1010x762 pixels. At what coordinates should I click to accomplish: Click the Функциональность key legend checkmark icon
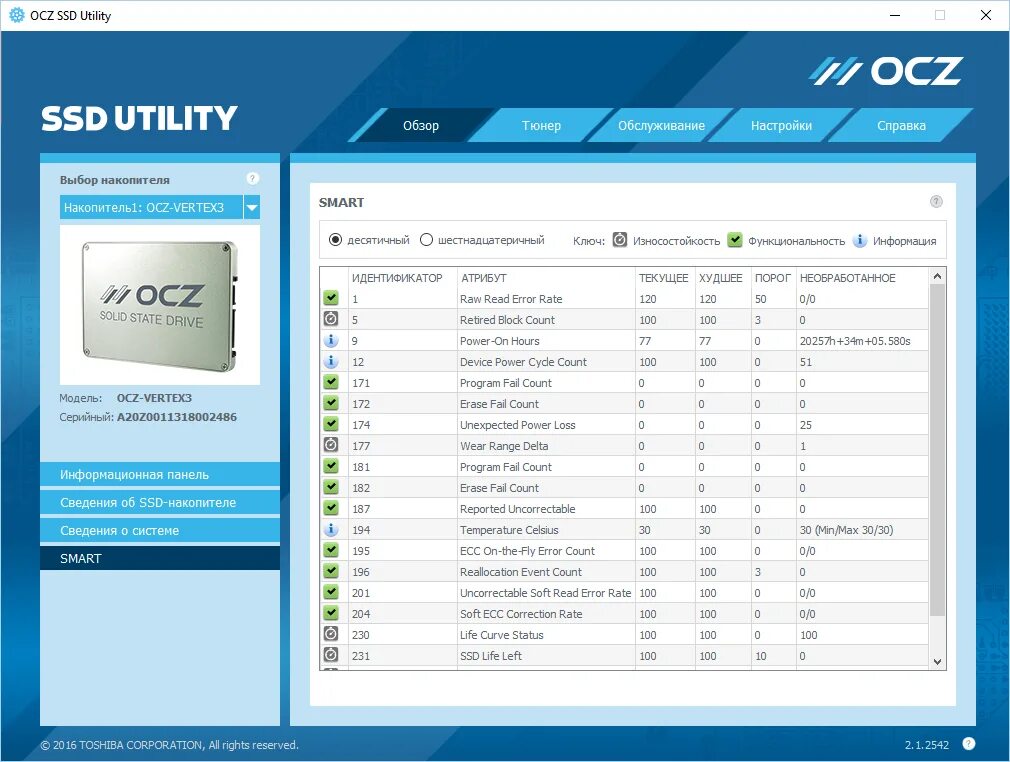(x=734, y=240)
